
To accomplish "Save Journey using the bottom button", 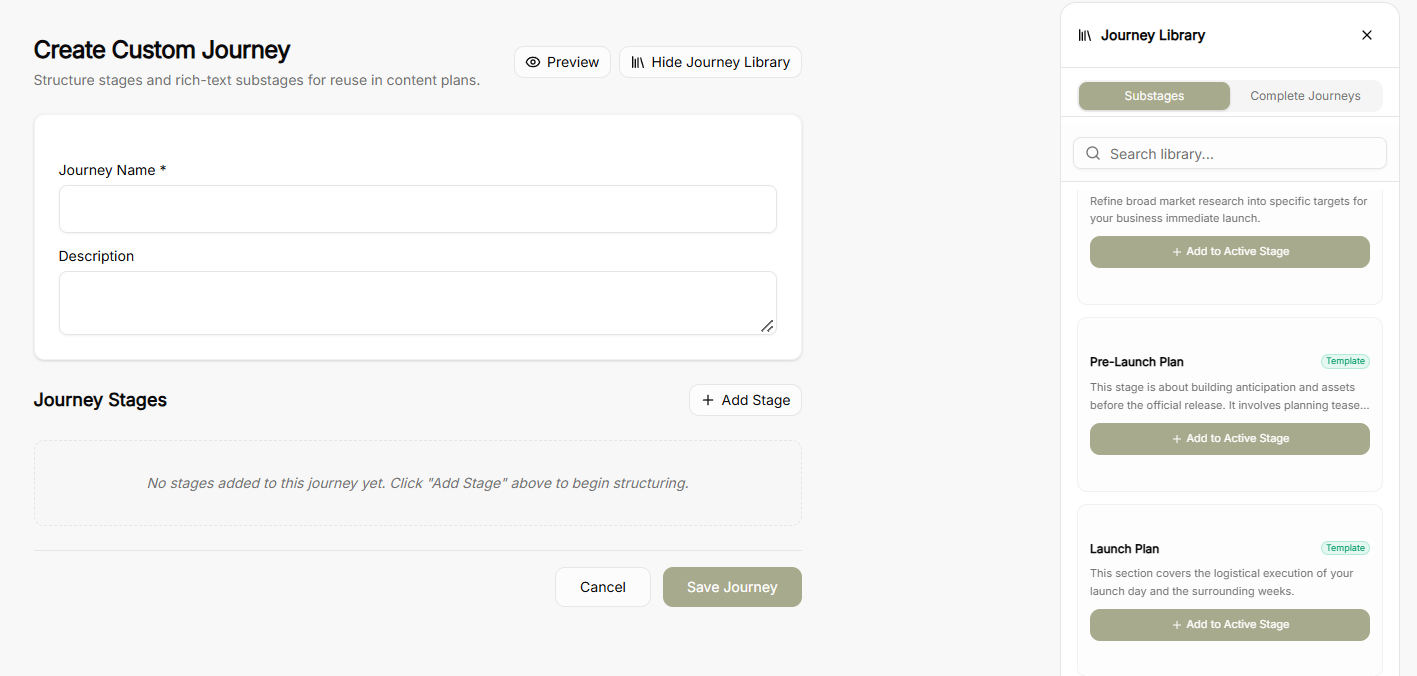I will click(x=732, y=587).
